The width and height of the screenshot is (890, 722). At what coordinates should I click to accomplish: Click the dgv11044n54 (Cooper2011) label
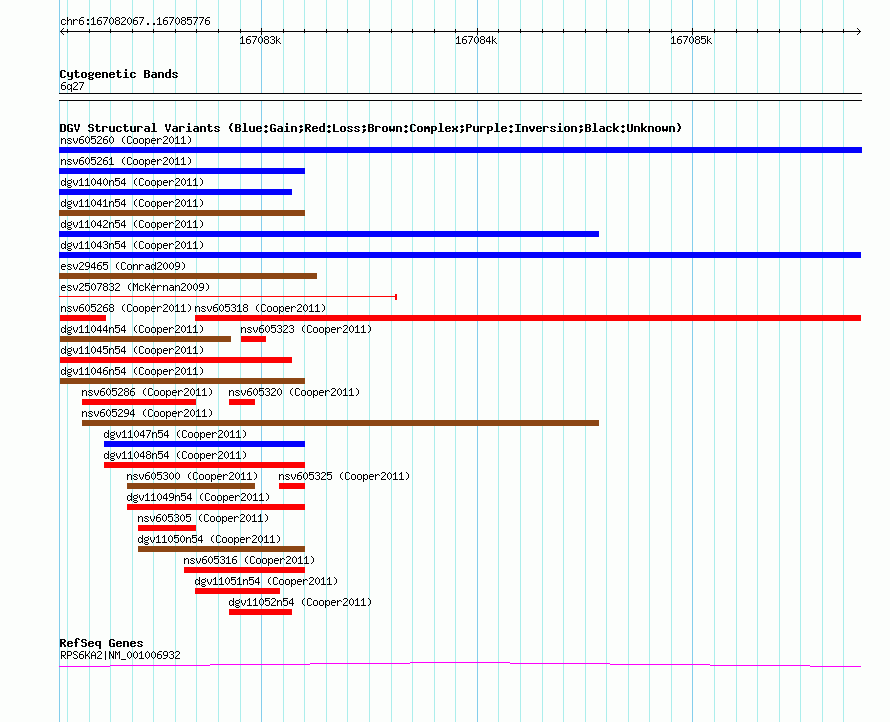tap(132, 329)
